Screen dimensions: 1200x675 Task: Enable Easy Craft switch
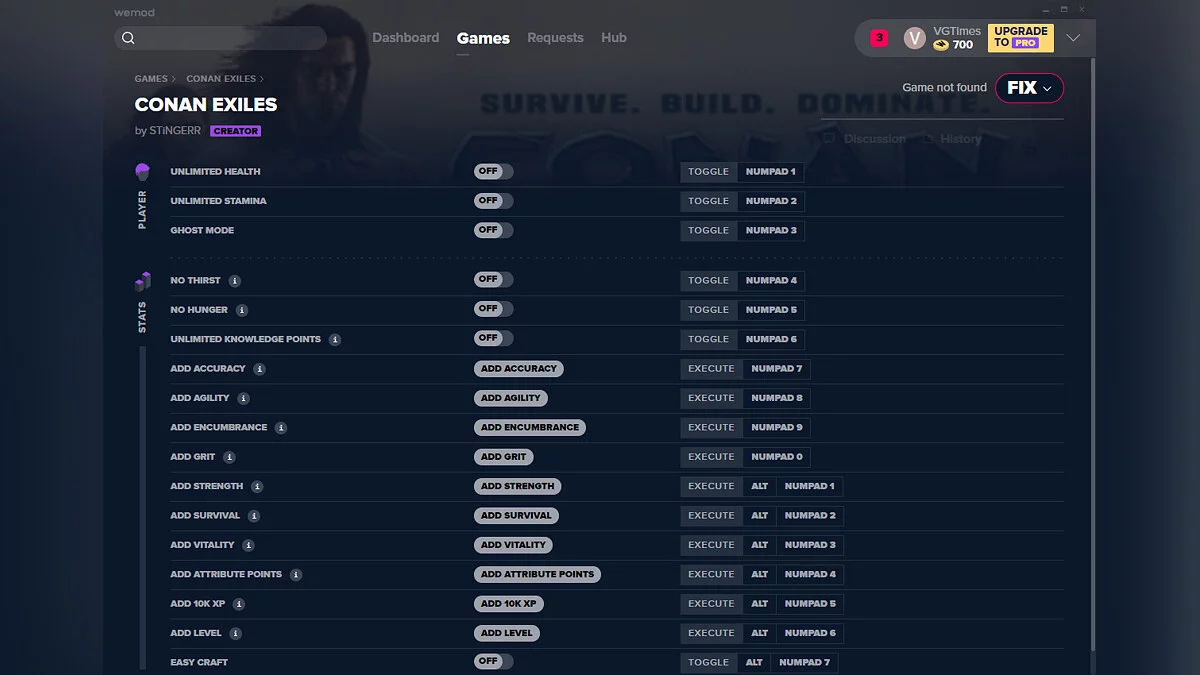493,661
